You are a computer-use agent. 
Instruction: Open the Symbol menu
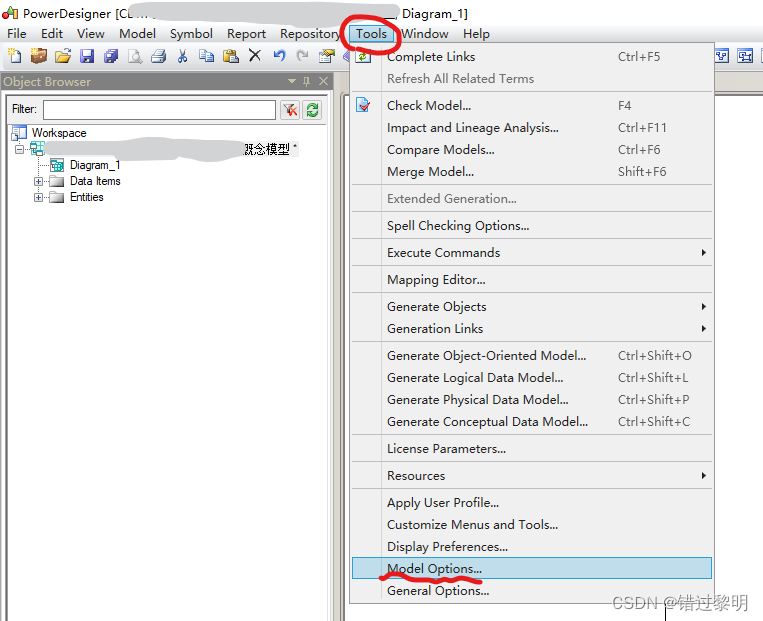pyautogui.click(x=191, y=34)
